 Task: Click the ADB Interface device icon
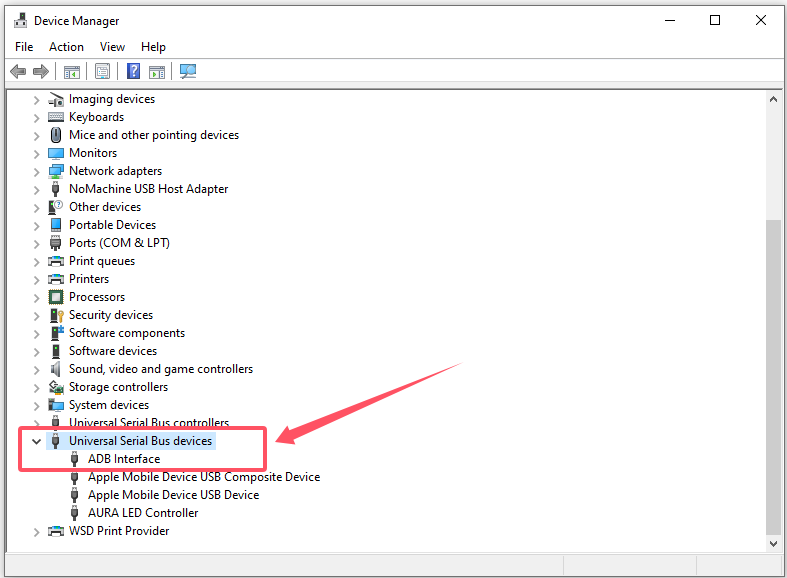pos(75,459)
